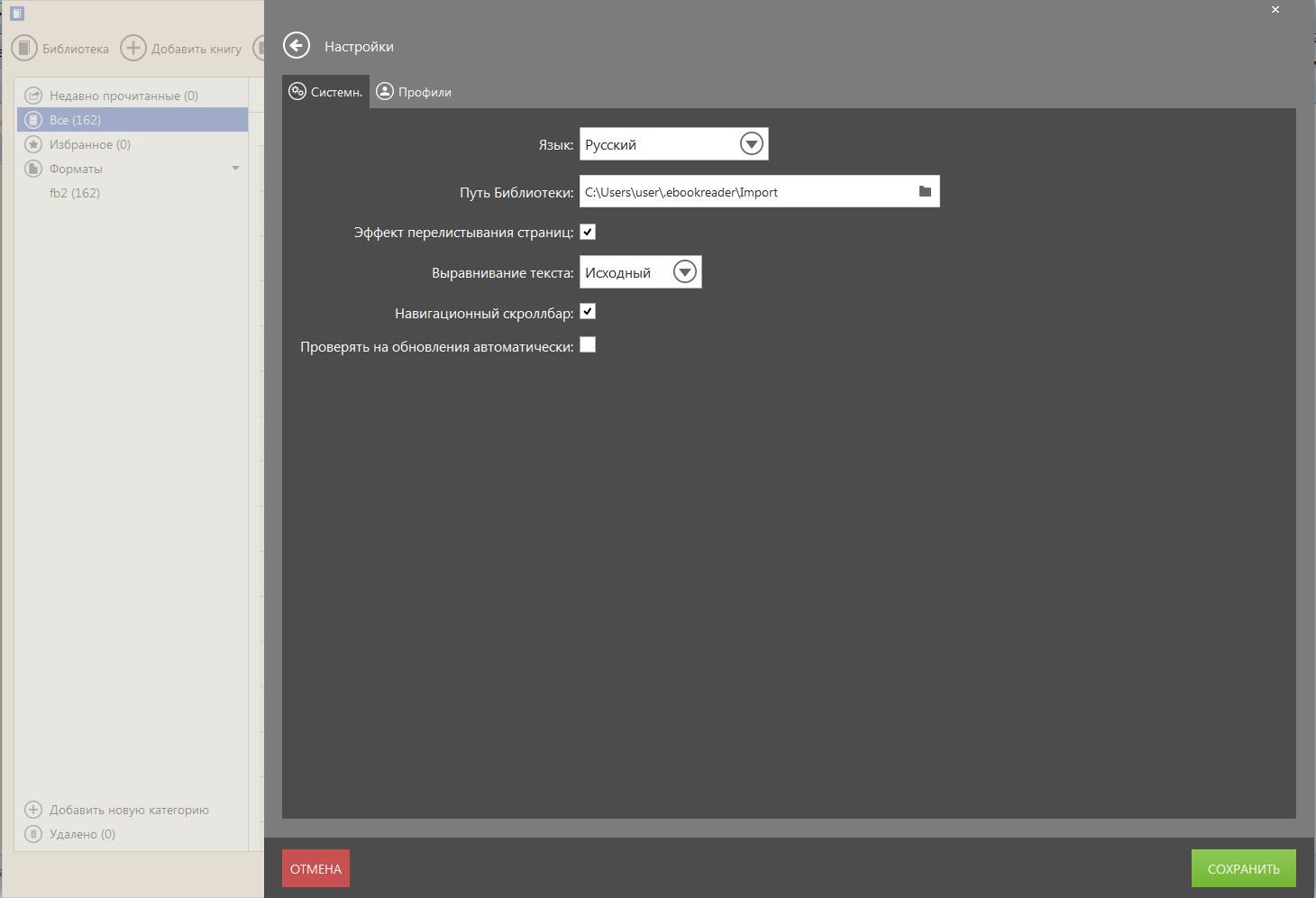Click the plus icon of Добавить книгу
1316x898 pixels.
pos(133,48)
